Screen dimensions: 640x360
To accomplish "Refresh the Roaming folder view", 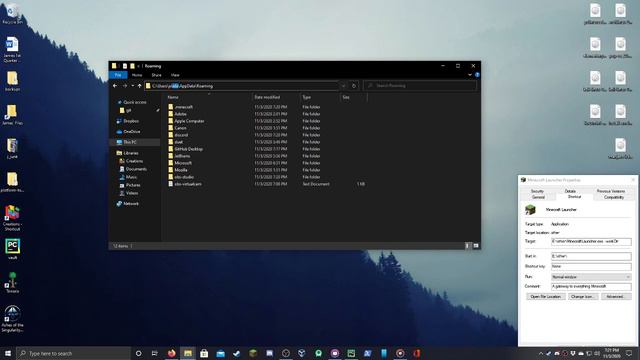I will click(x=354, y=86).
